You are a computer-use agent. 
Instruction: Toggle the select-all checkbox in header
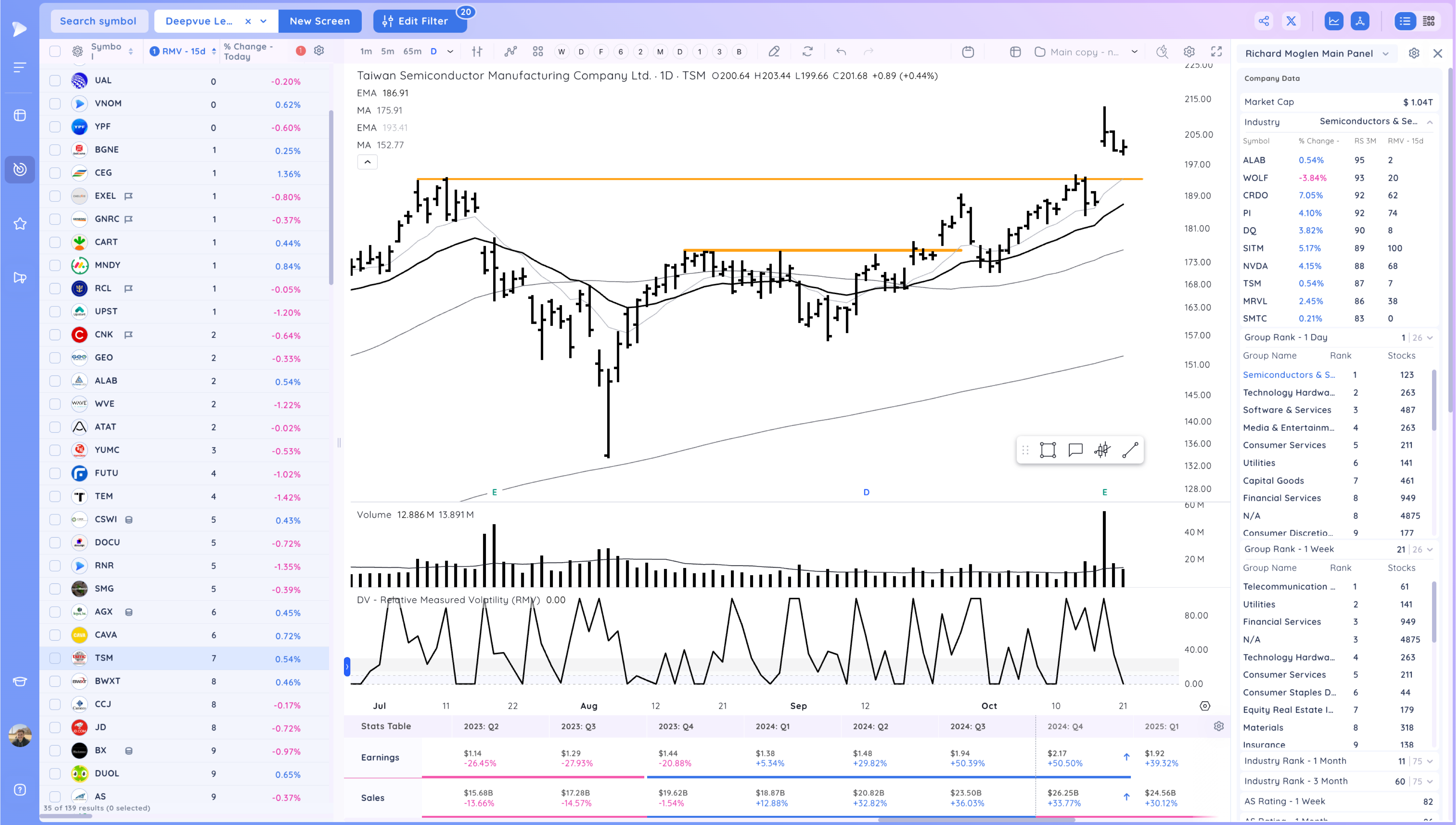pos(55,52)
